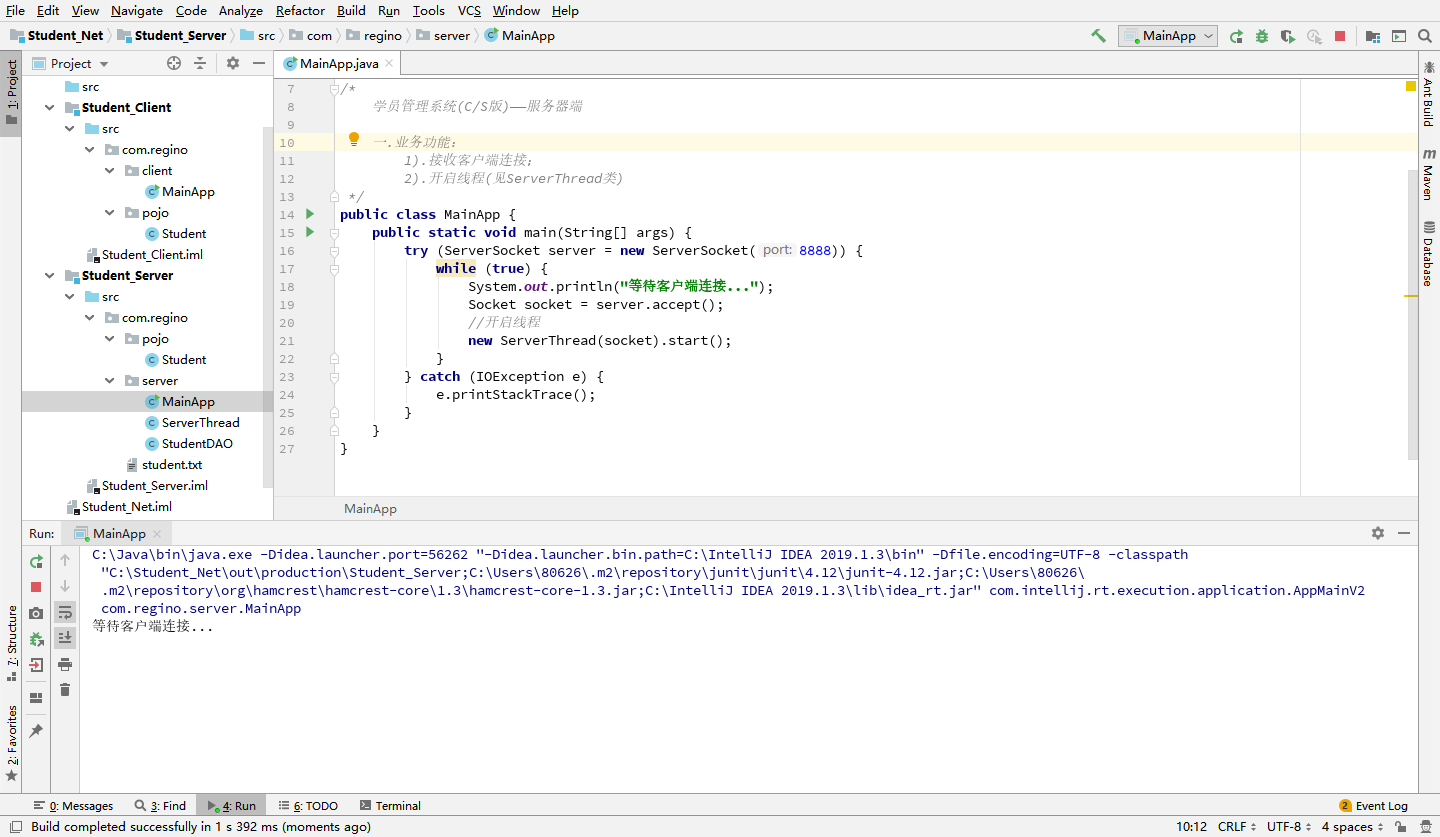The image size is (1440, 837).
Task: Click the UTF-8 encoding selector in status bar
Action: click(1289, 827)
